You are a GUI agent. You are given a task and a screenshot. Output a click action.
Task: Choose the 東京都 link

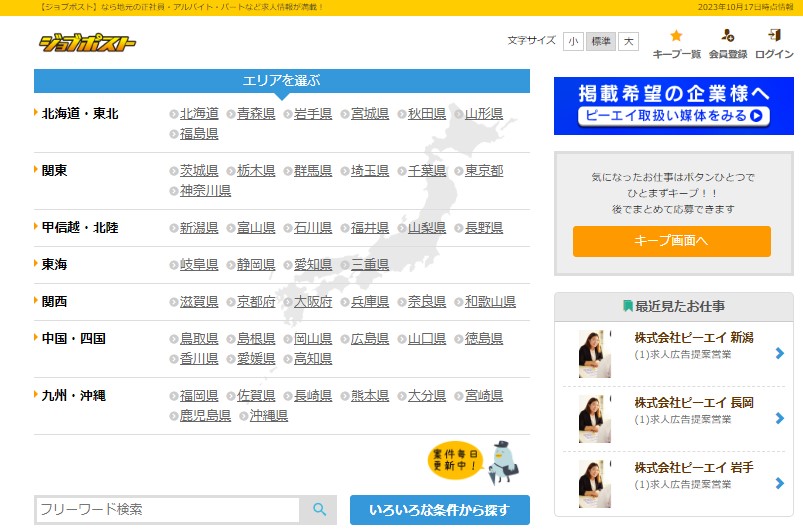pyautogui.click(x=484, y=171)
